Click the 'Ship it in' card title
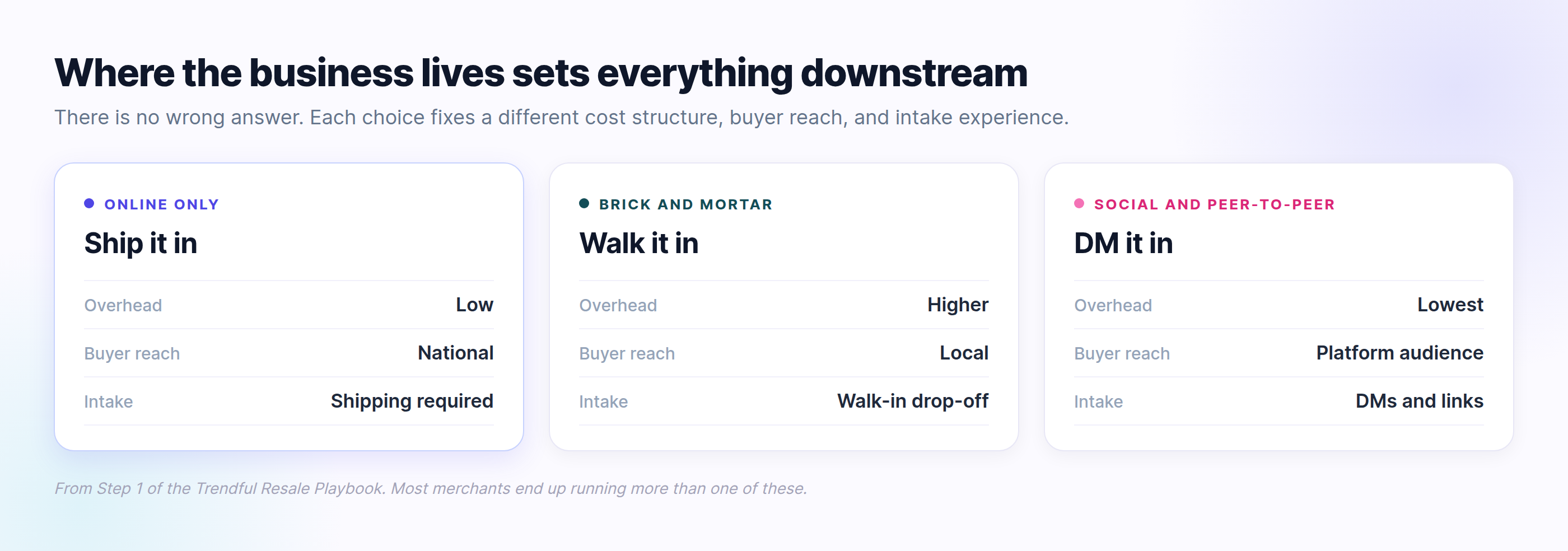 [x=141, y=244]
